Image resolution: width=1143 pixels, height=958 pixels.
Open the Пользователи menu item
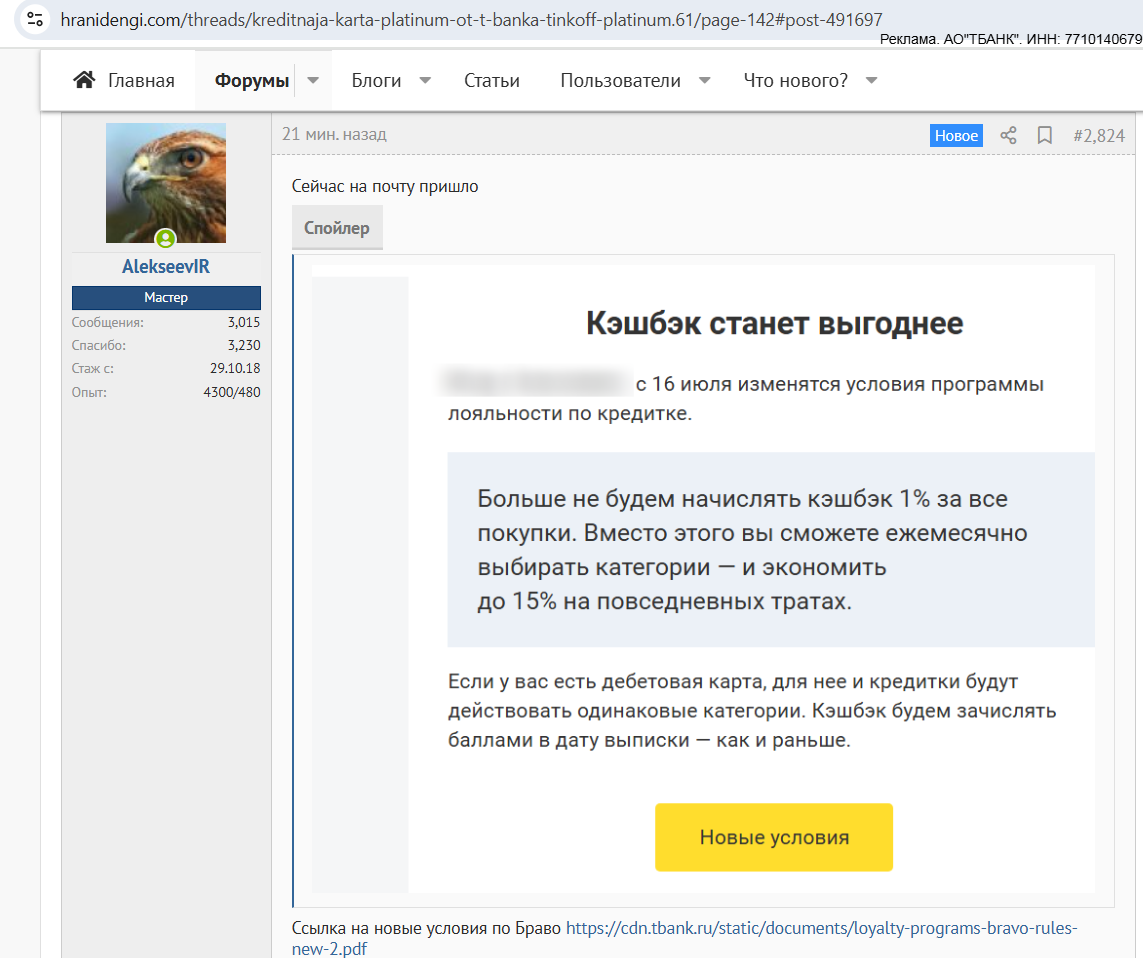pos(620,80)
